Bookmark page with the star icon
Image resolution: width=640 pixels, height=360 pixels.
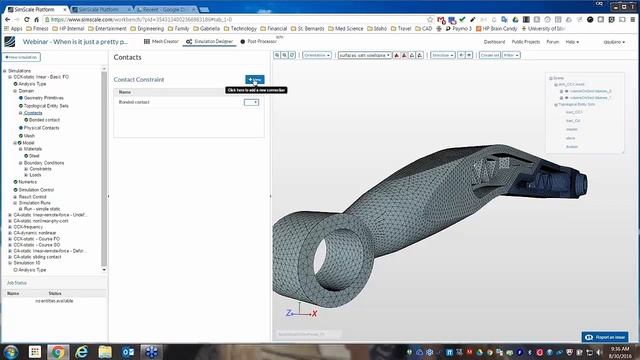[430, 20]
